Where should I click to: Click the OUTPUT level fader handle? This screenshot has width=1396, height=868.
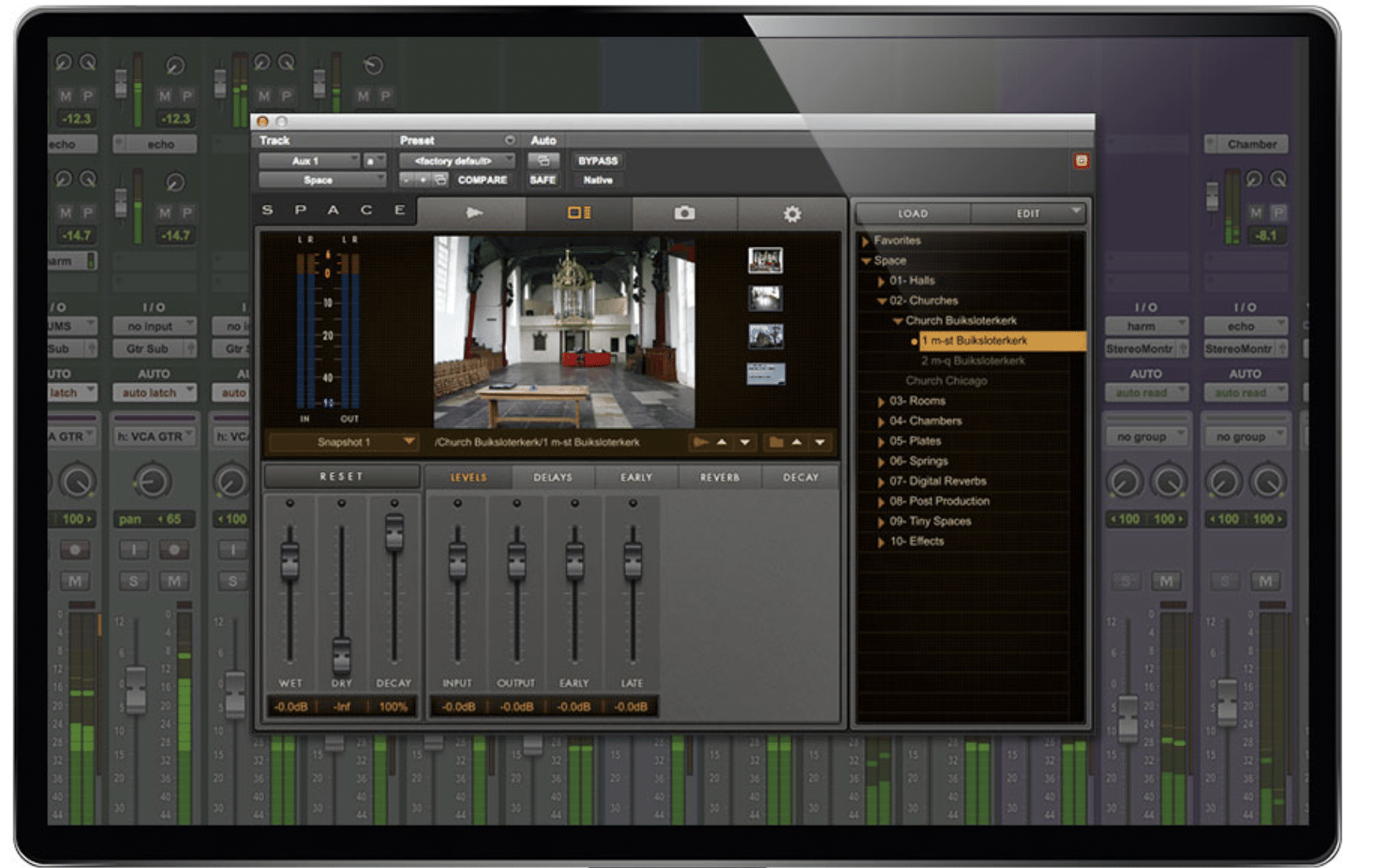(x=516, y=560)
